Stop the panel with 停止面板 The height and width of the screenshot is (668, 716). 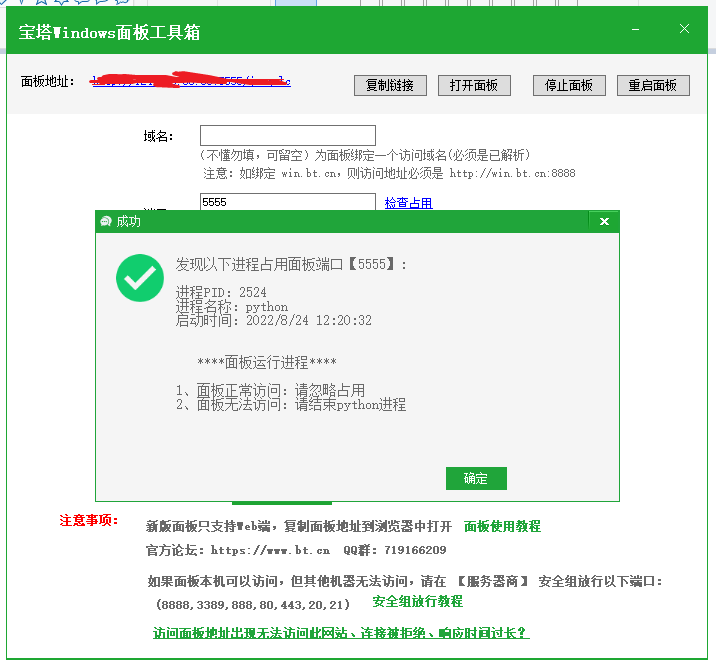click(x=569, y=85)
